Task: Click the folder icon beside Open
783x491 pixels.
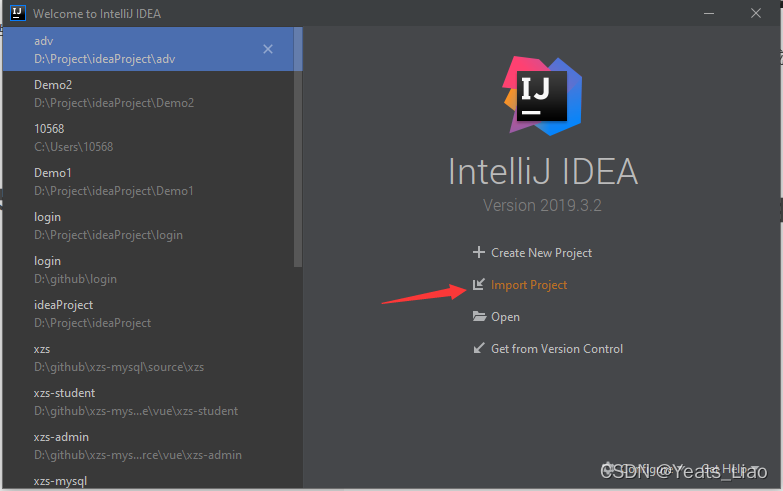Action: [479, 316]
